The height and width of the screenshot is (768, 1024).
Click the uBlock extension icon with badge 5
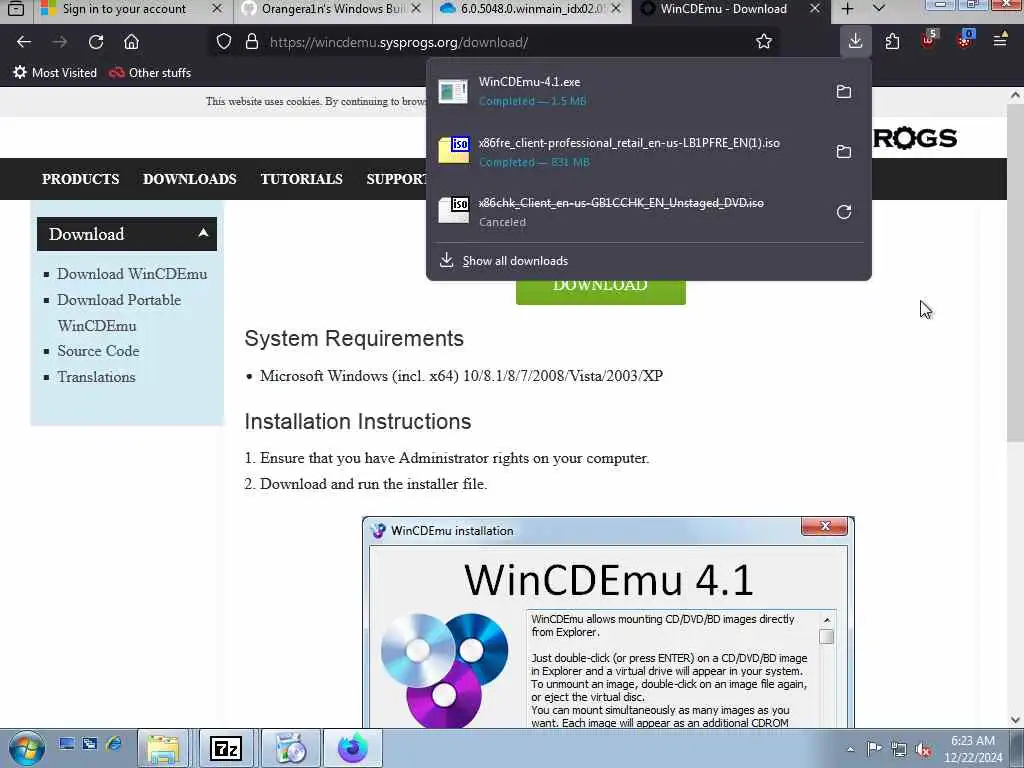click(x=929, y=40)
